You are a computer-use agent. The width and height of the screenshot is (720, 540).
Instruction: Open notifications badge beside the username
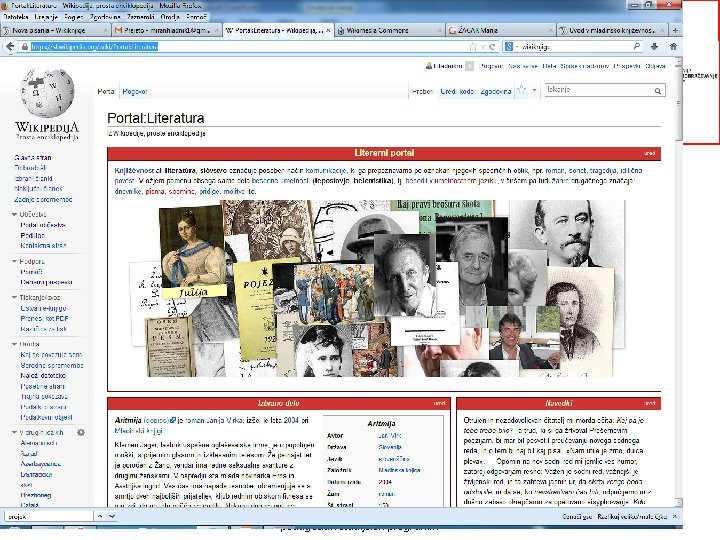(x=469, y=66)
